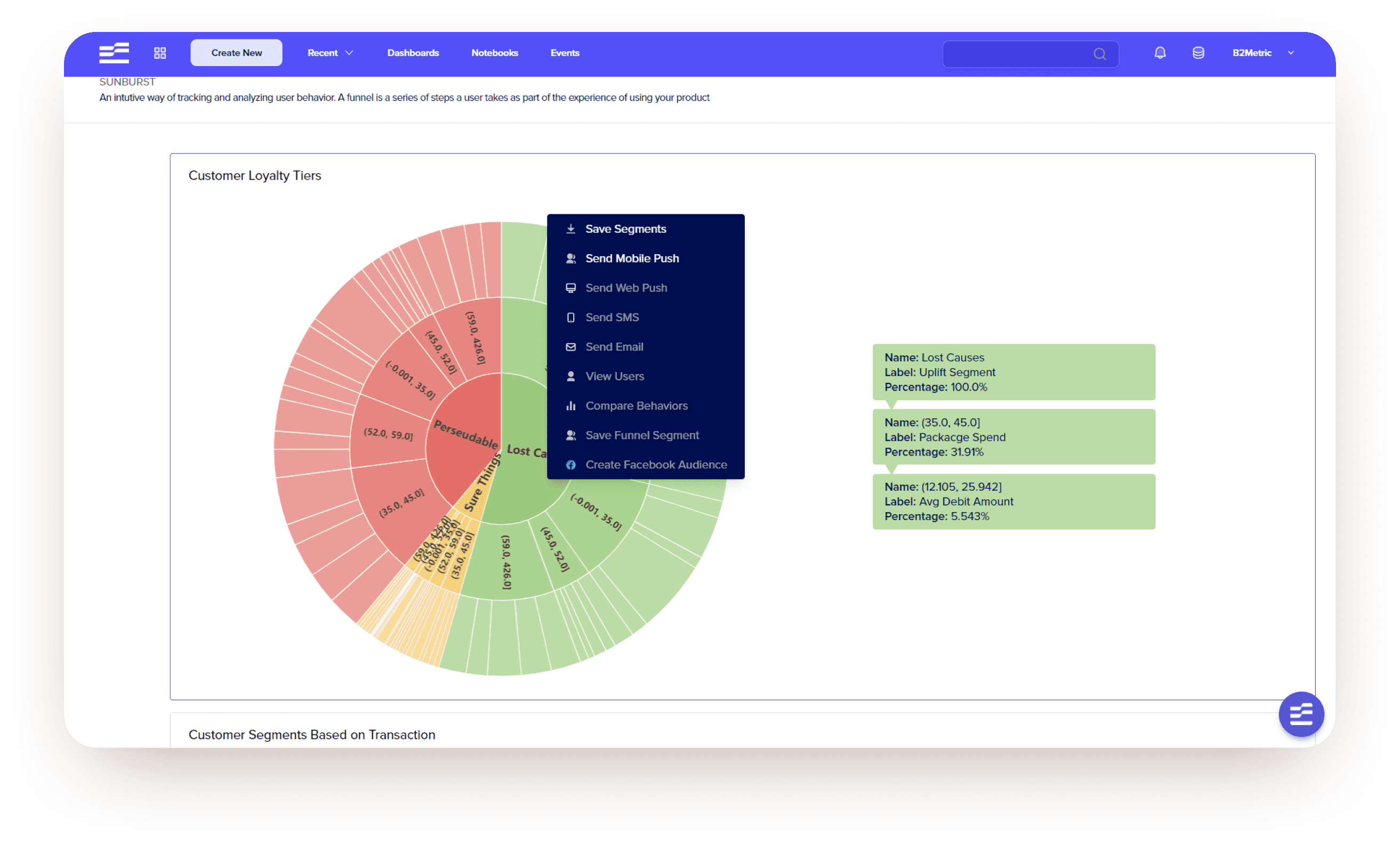Viewport: 1400px width, 844px height.
Task: Open the Notebooks menu item
Action: click(x=494, y=53)
